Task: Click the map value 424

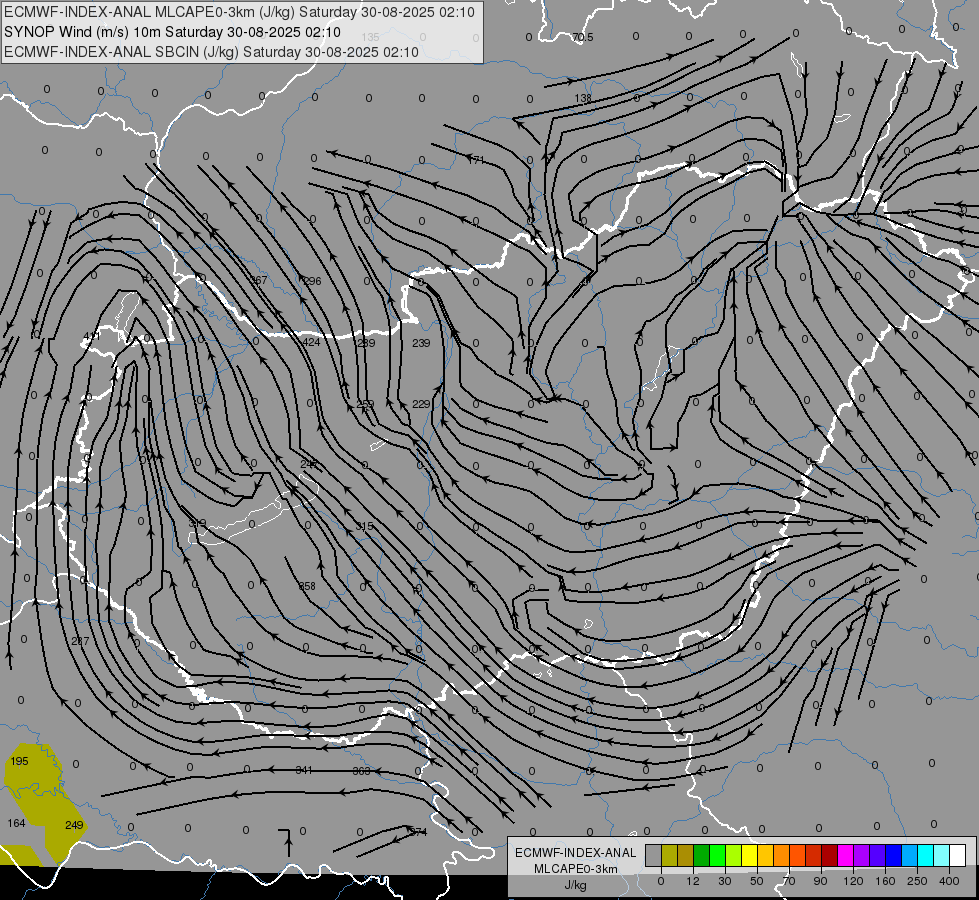Action: click(x=311, y=342)
